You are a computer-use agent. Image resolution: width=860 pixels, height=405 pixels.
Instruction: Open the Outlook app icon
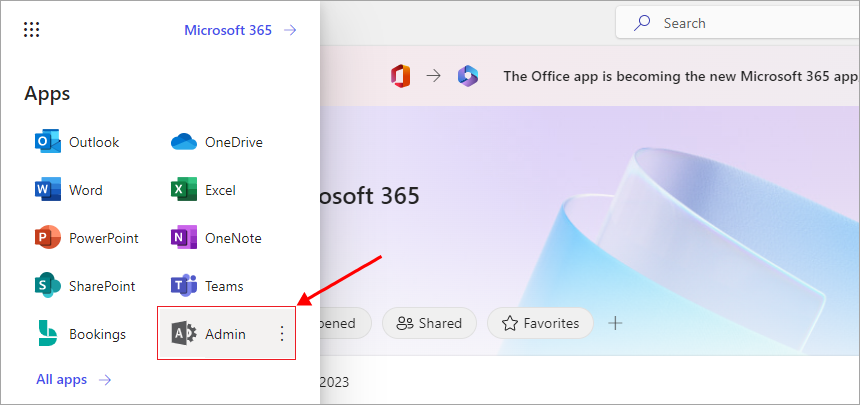pyautogui.click(x=48, y=142)
